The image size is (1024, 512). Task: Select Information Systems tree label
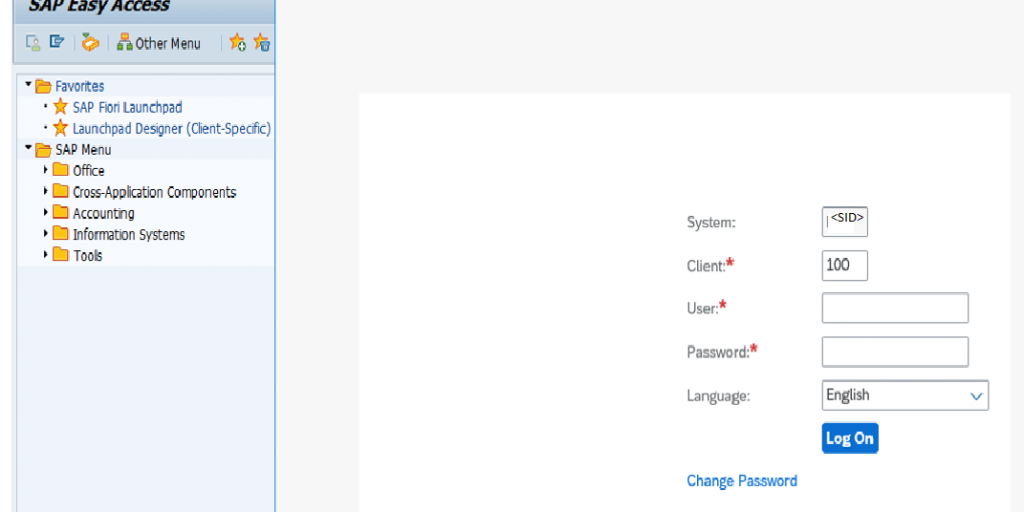coord(129,234)
